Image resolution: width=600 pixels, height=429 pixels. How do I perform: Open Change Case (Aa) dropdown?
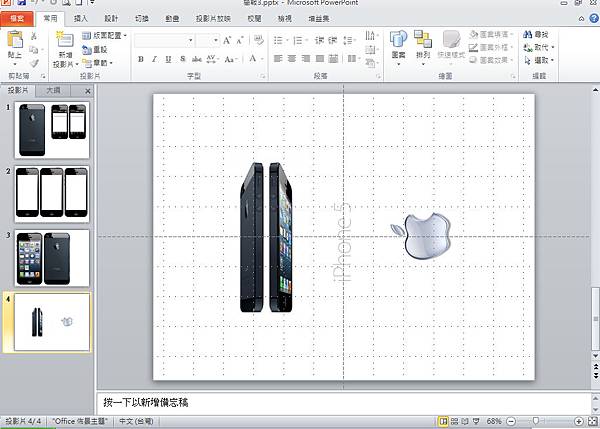click(x=231, y=59)
